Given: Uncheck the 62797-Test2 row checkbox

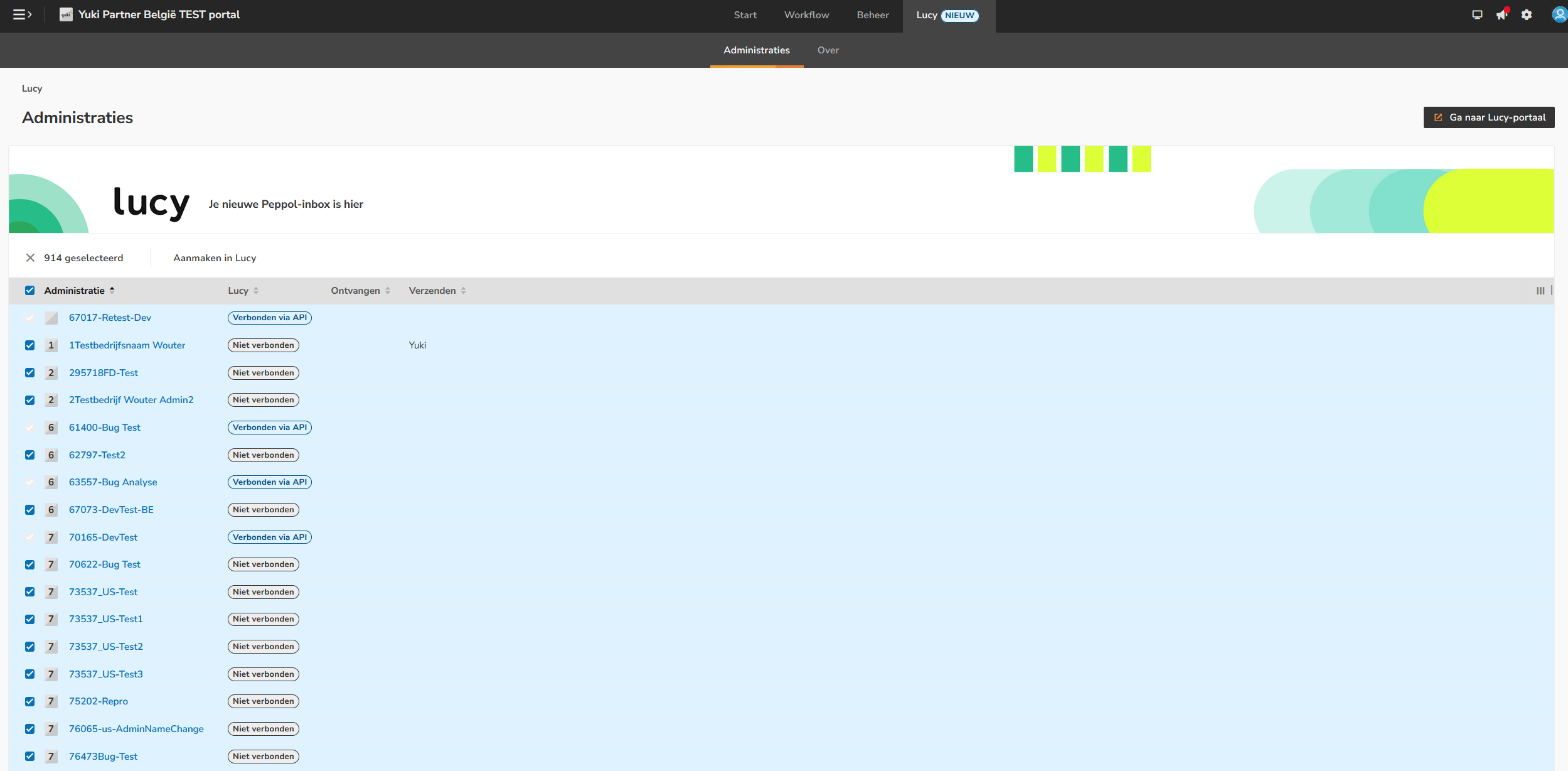Looking at the screenshot, I should coord(30,455).
